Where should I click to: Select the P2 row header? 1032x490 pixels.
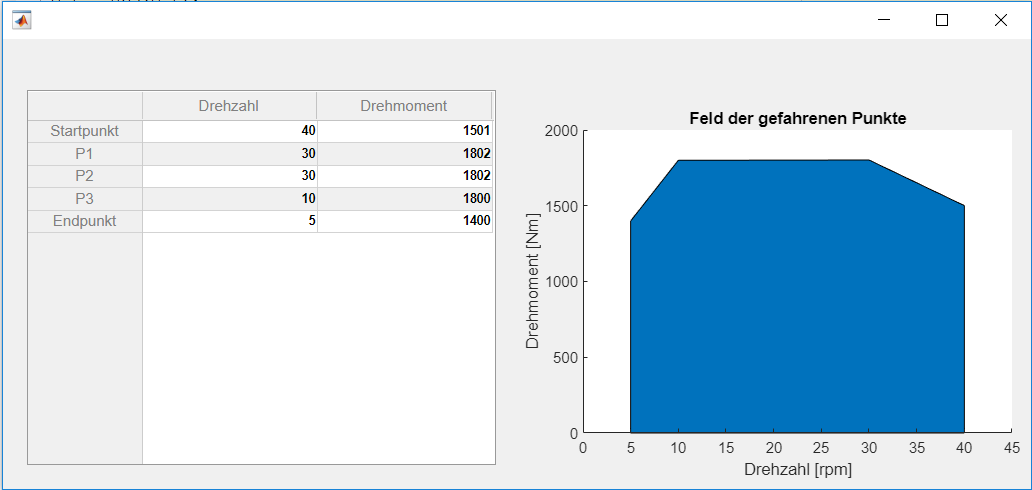pos(85,176)
